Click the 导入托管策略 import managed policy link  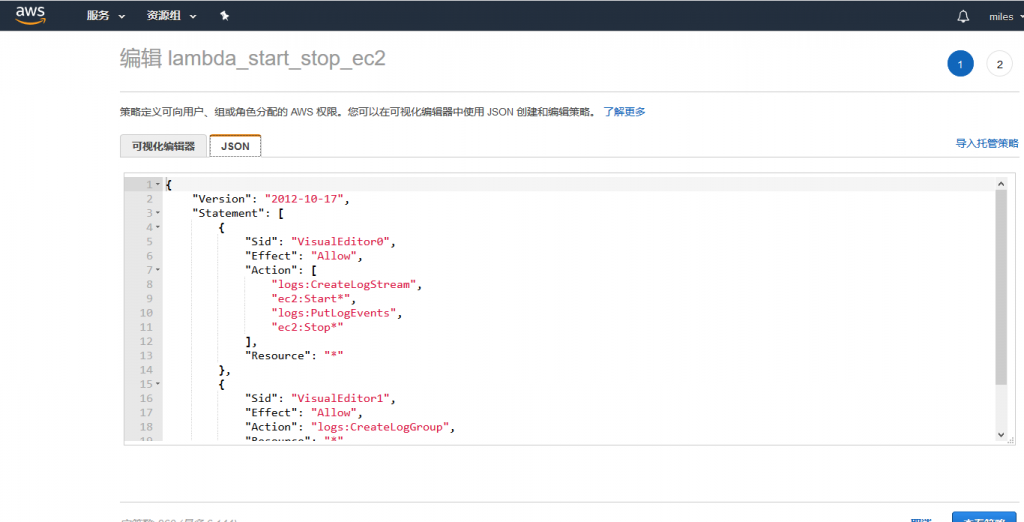[986, 144]
